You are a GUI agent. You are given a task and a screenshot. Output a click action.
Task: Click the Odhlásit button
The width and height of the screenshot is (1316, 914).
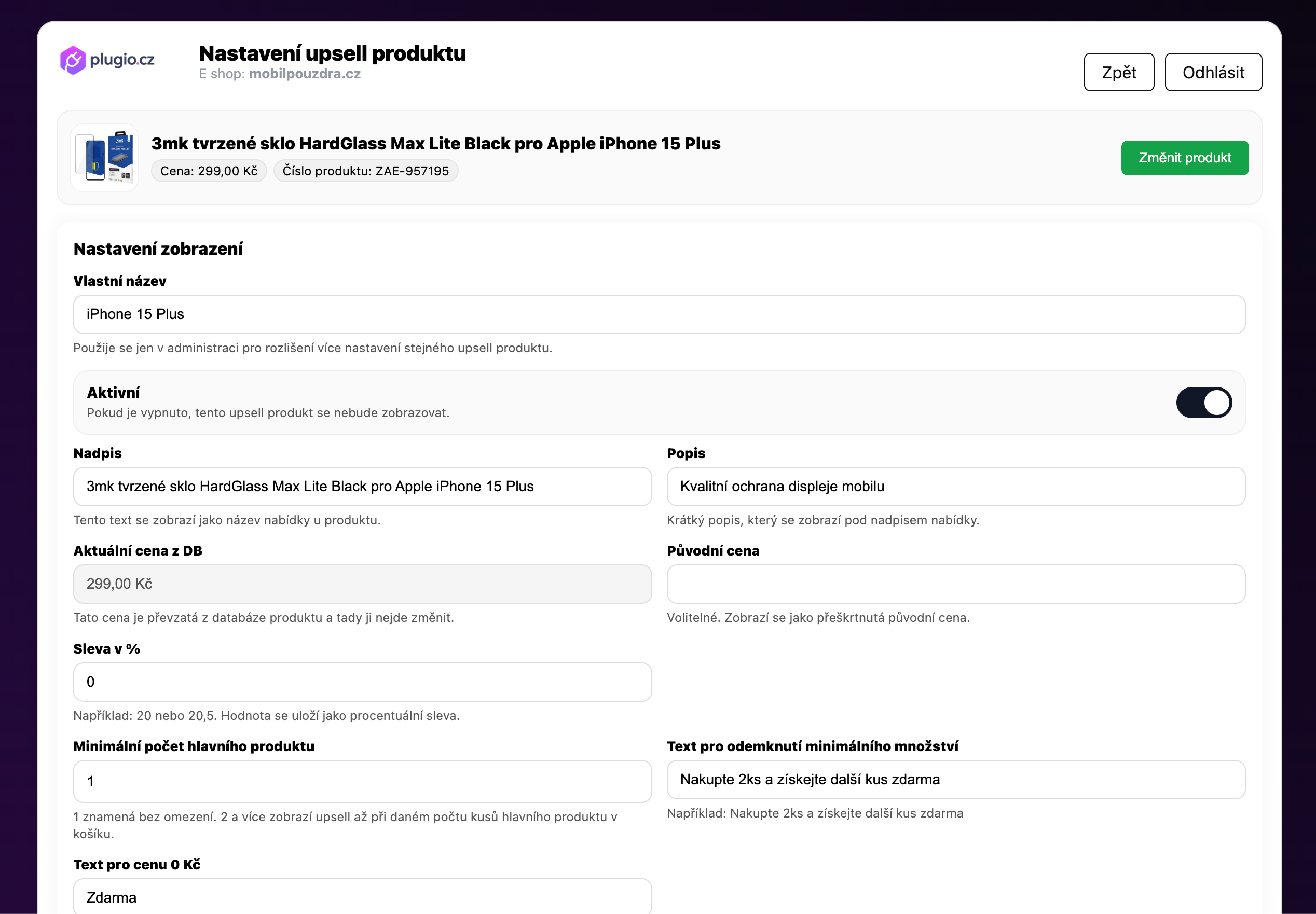point(1213,72)
